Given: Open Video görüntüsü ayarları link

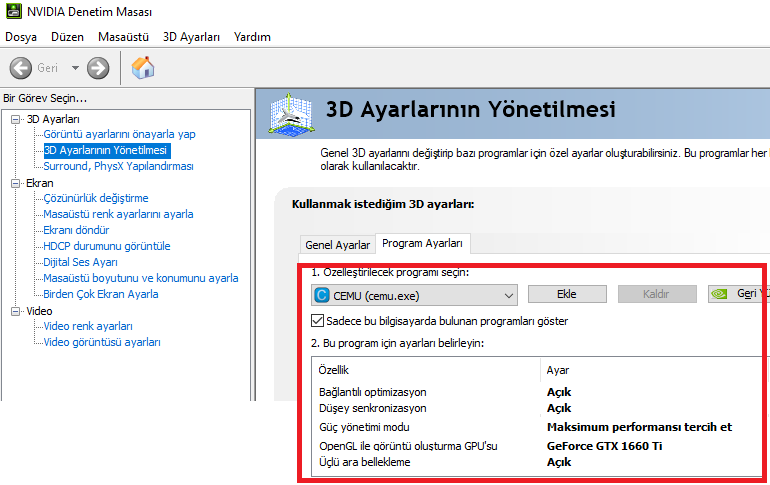Looking at the screenshot, I should 102,342.
